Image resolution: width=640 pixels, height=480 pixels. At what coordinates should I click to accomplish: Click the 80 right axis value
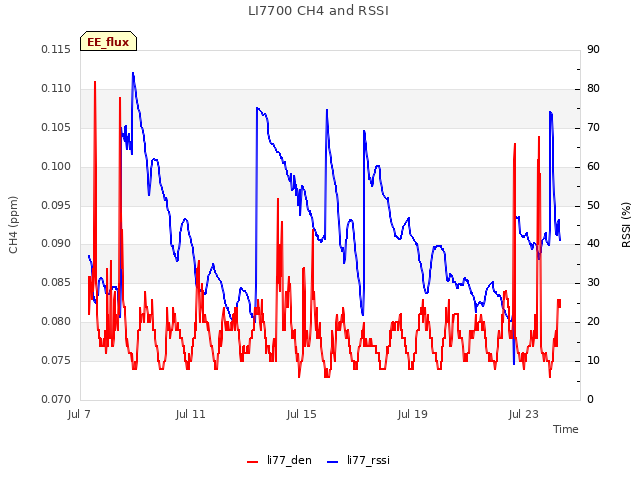pyautogui.click(x=593, y=89)
